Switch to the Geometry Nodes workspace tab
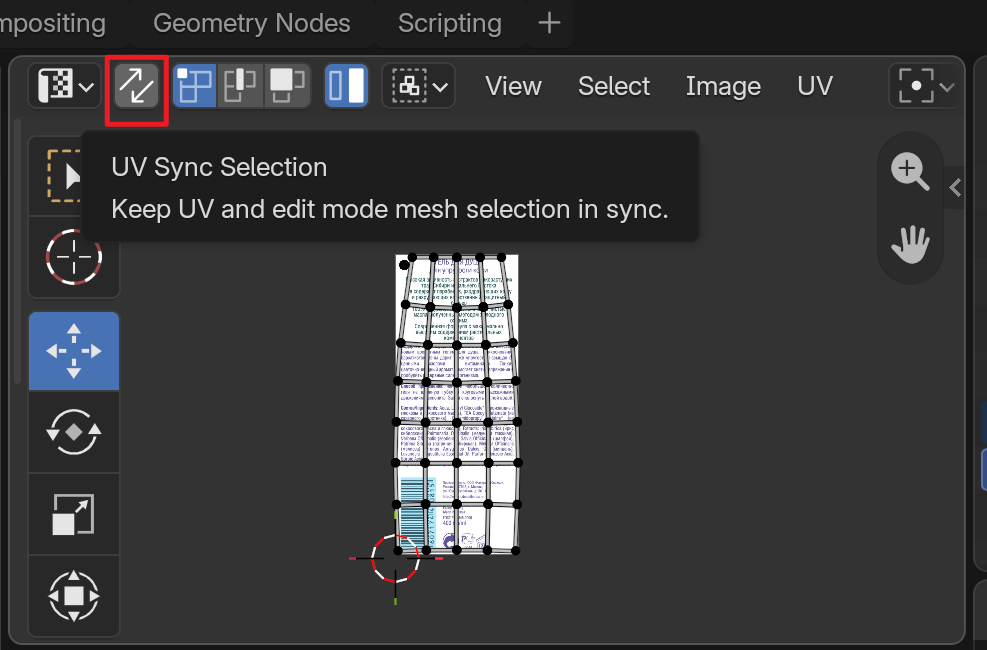Viewport: 987px width, 650px height. (x=252, y=23)
